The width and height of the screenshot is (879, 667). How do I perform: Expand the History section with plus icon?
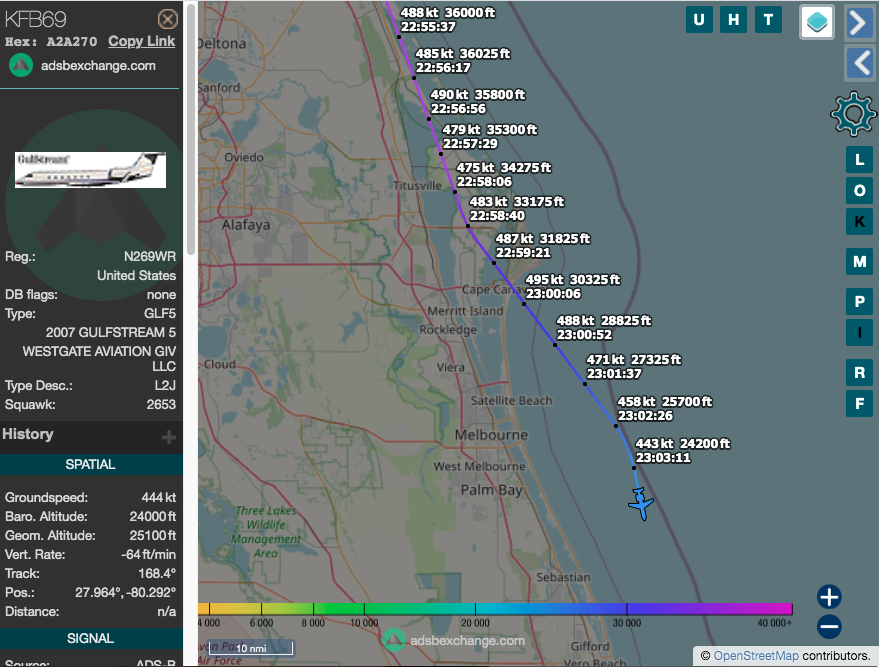(169, 437)
